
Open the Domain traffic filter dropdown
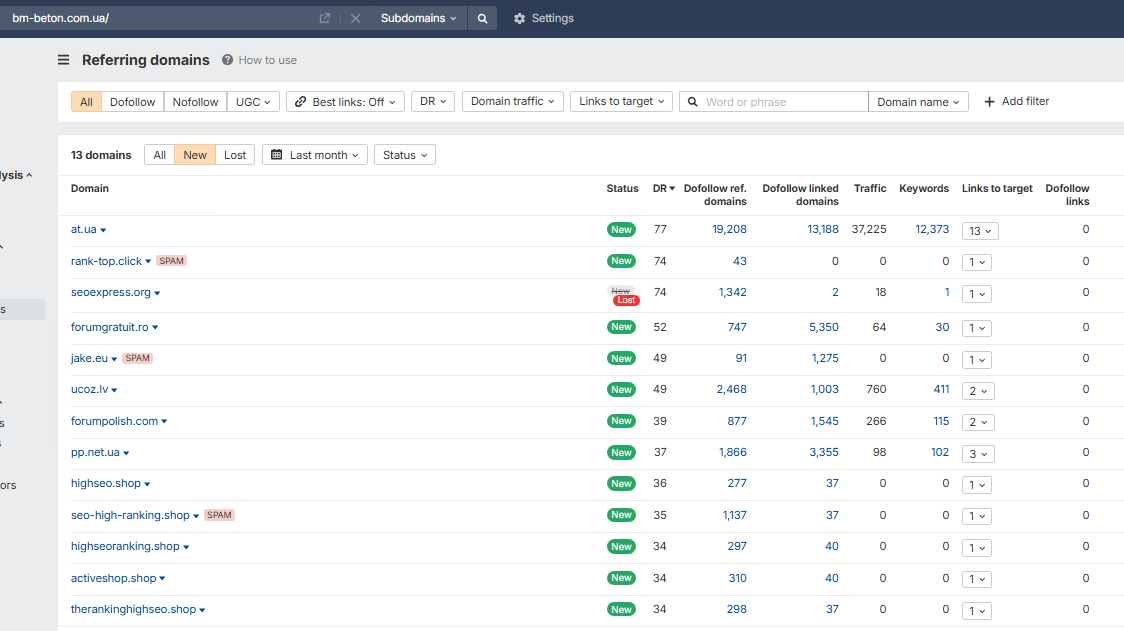[x=513, y=102]
